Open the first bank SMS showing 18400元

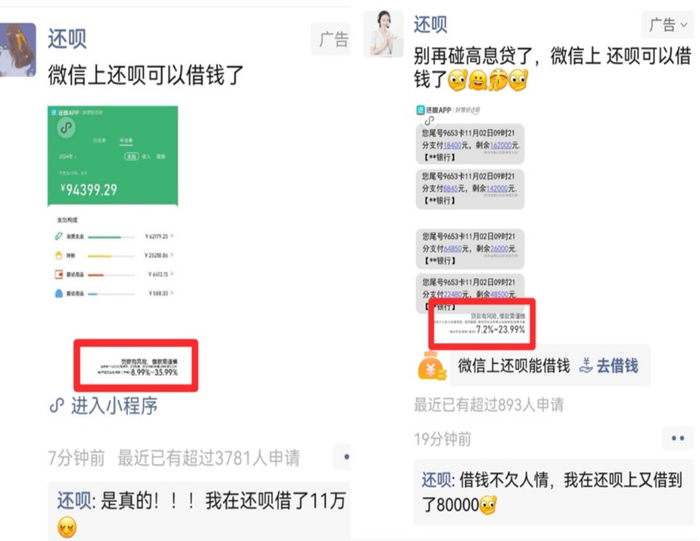point(470,144)
